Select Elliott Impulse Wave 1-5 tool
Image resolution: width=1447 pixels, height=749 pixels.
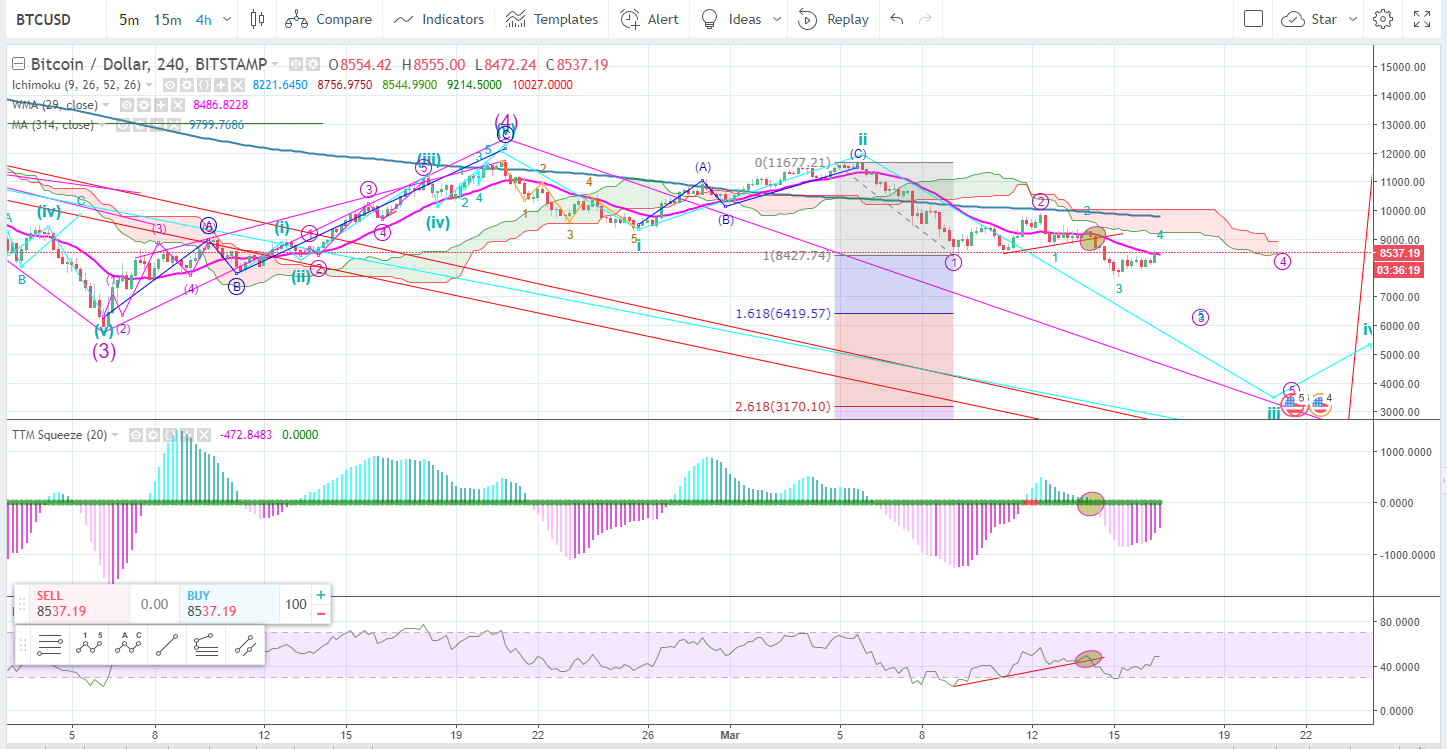coord(90,645)
